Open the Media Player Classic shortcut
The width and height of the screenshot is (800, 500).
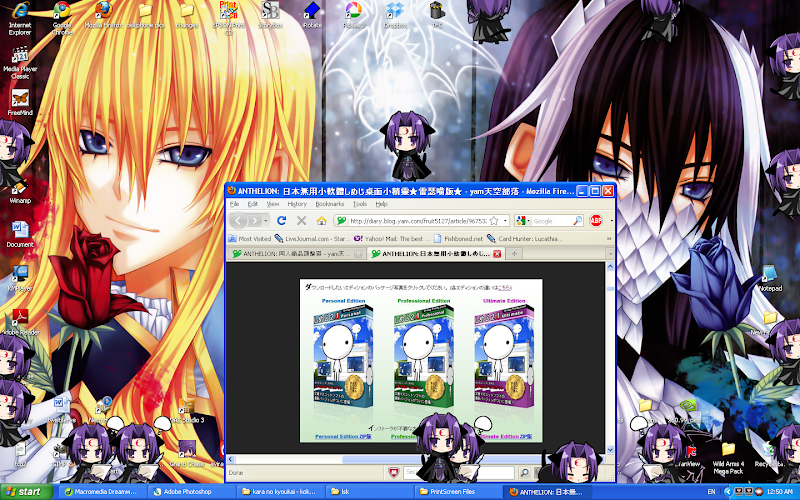[x=20, y=63]
